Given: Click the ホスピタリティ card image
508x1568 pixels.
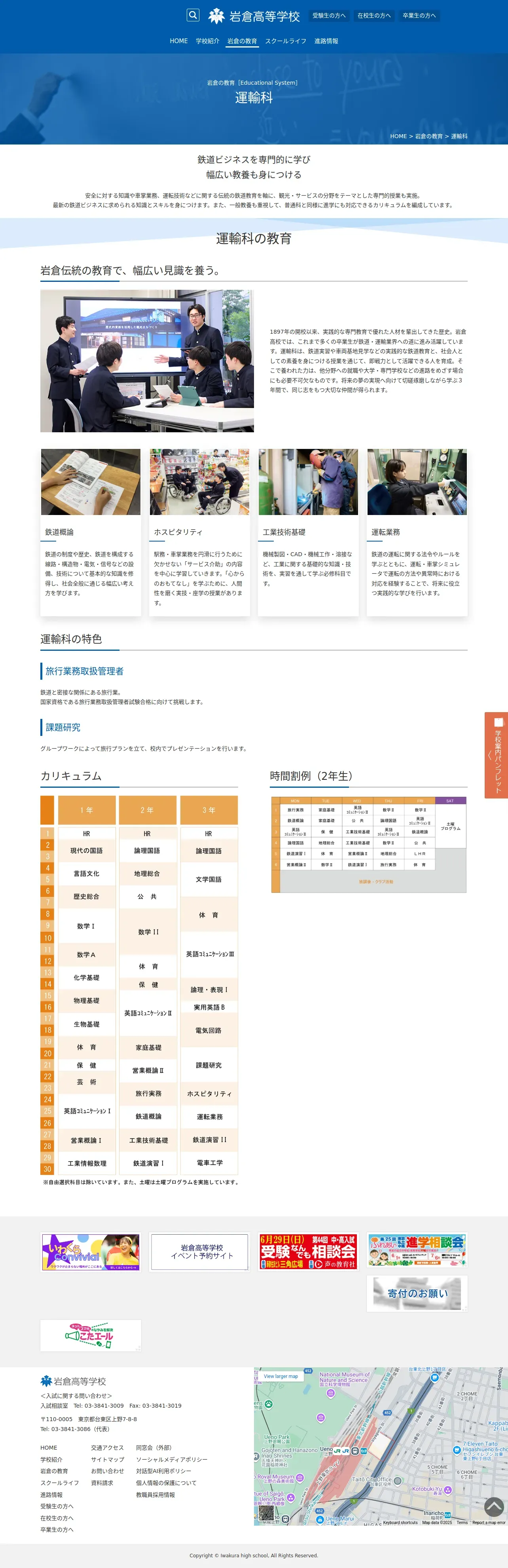Looking at the screenshot, I should [x=199, y=482].
